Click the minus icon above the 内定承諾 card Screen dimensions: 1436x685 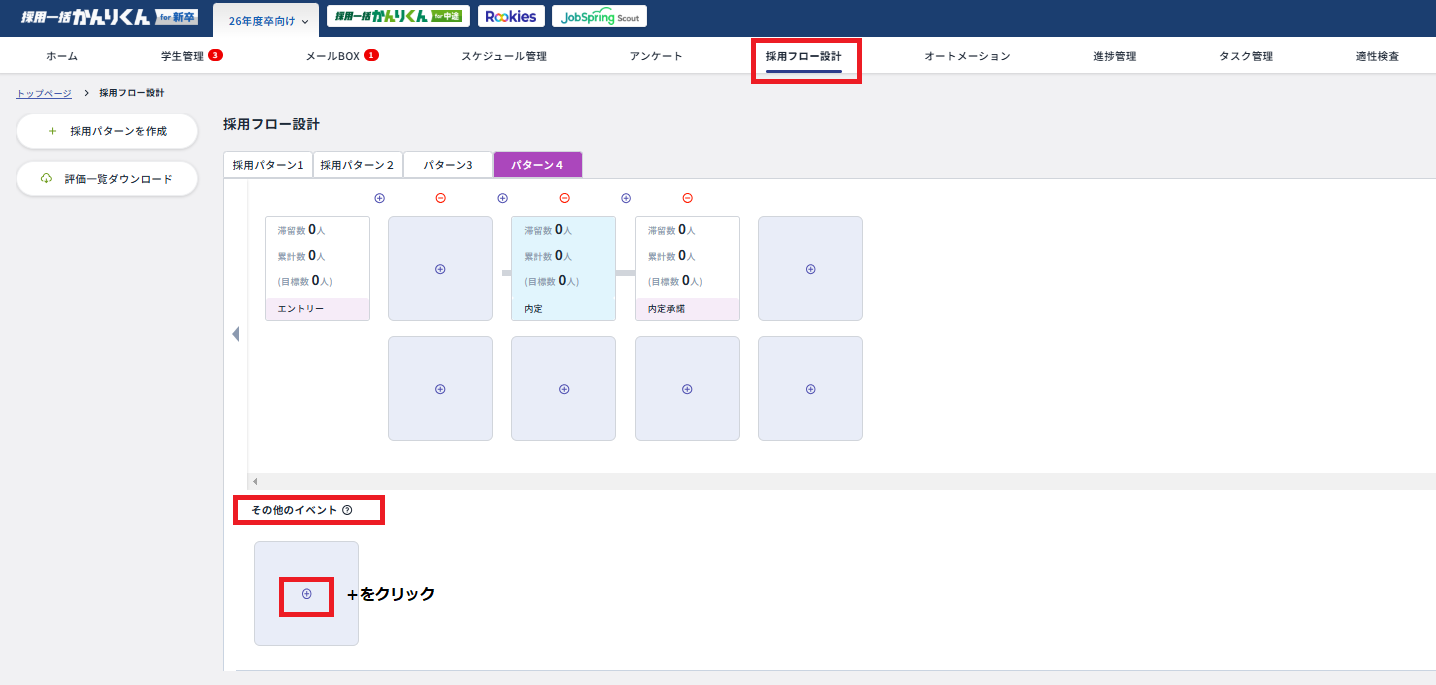pyautogui.click(x=687, y=198)
